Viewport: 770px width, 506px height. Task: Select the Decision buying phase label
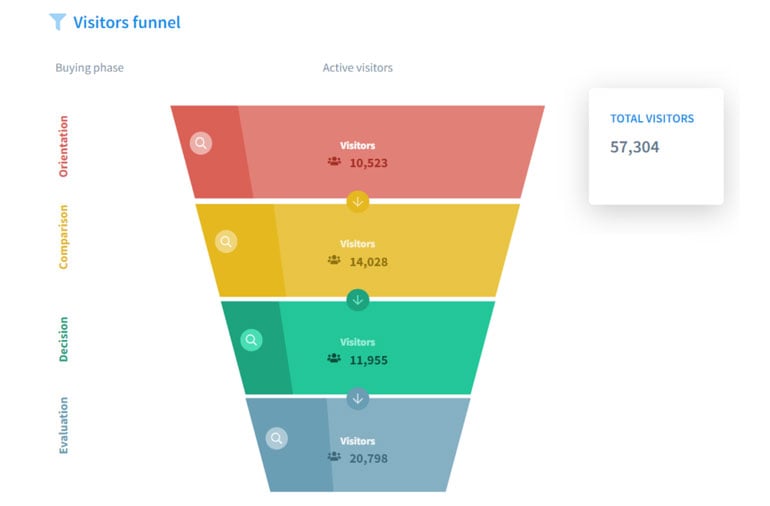[x=64, y=338]
